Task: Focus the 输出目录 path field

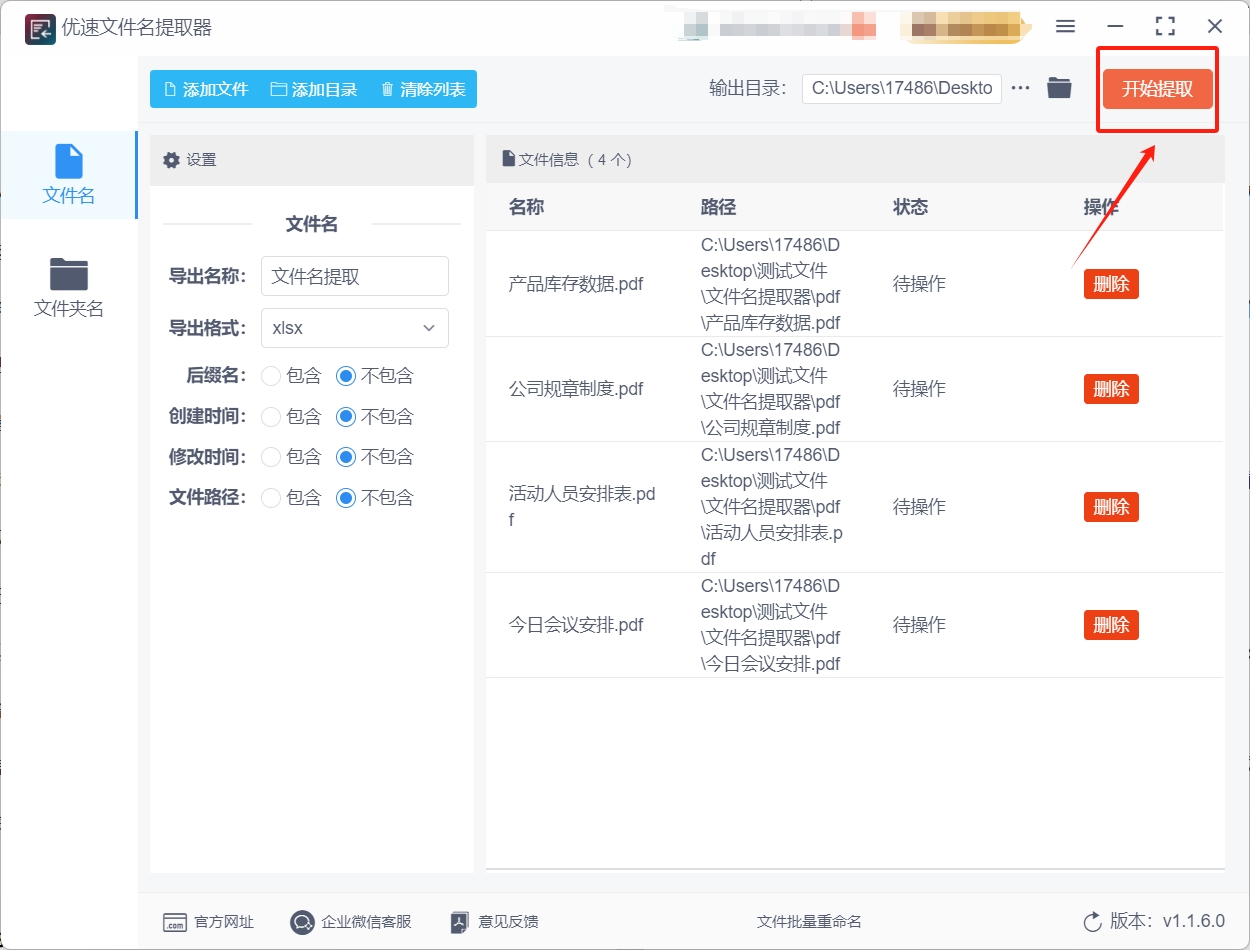Action: [x=901, y=88]
